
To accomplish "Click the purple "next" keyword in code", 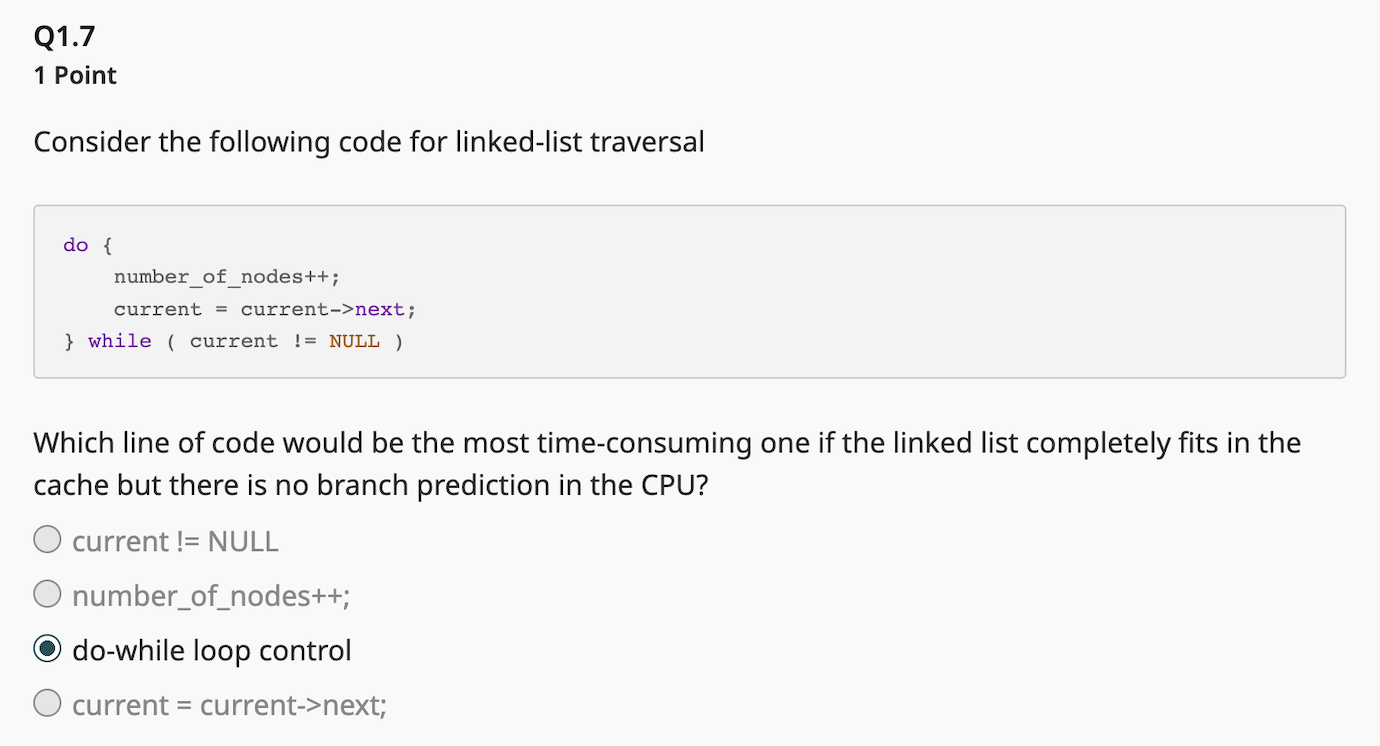I will tap(380, 310).
